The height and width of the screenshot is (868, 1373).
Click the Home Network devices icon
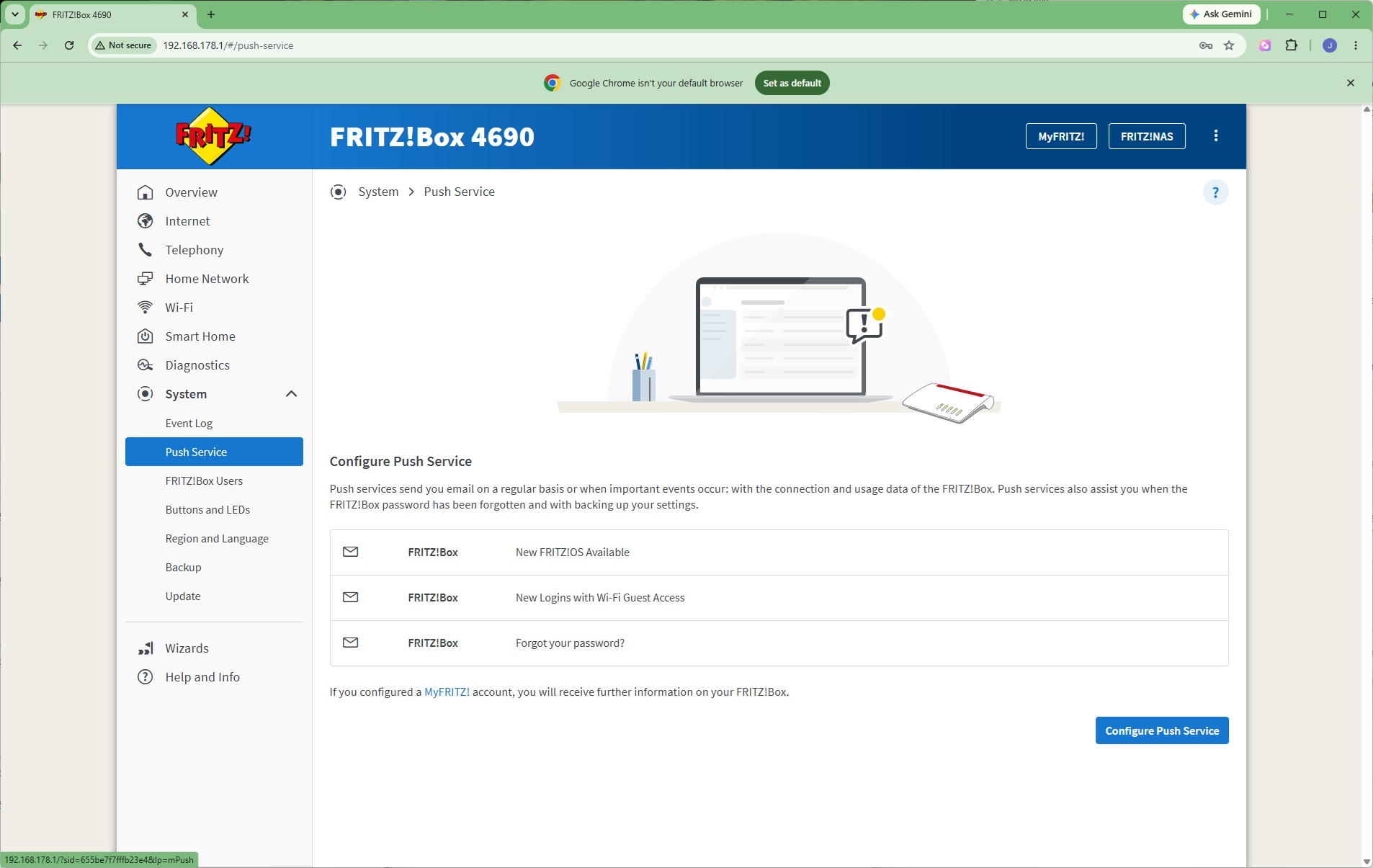tap(146, 279)
